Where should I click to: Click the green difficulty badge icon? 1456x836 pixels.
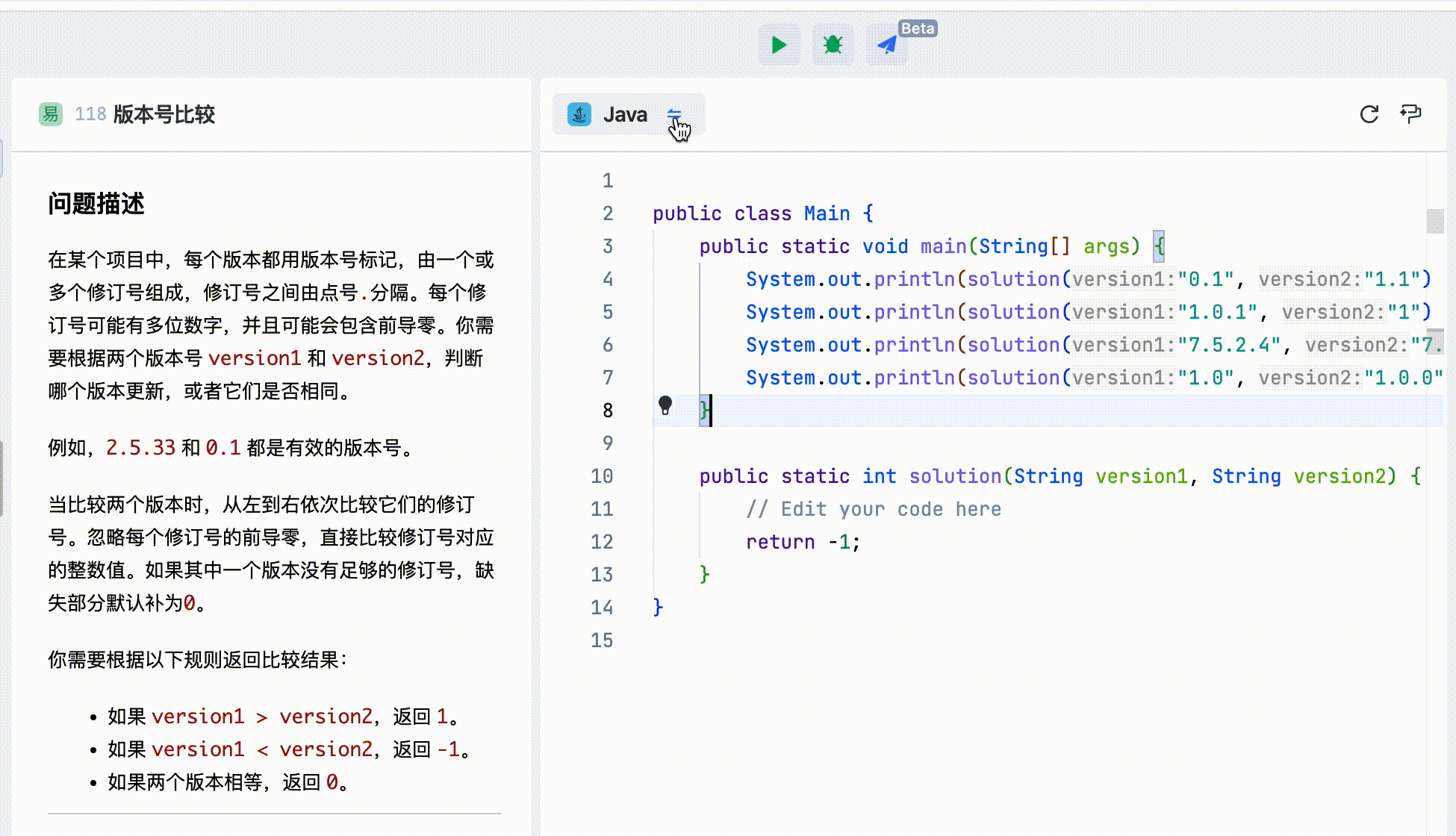[x=51, y=114]
